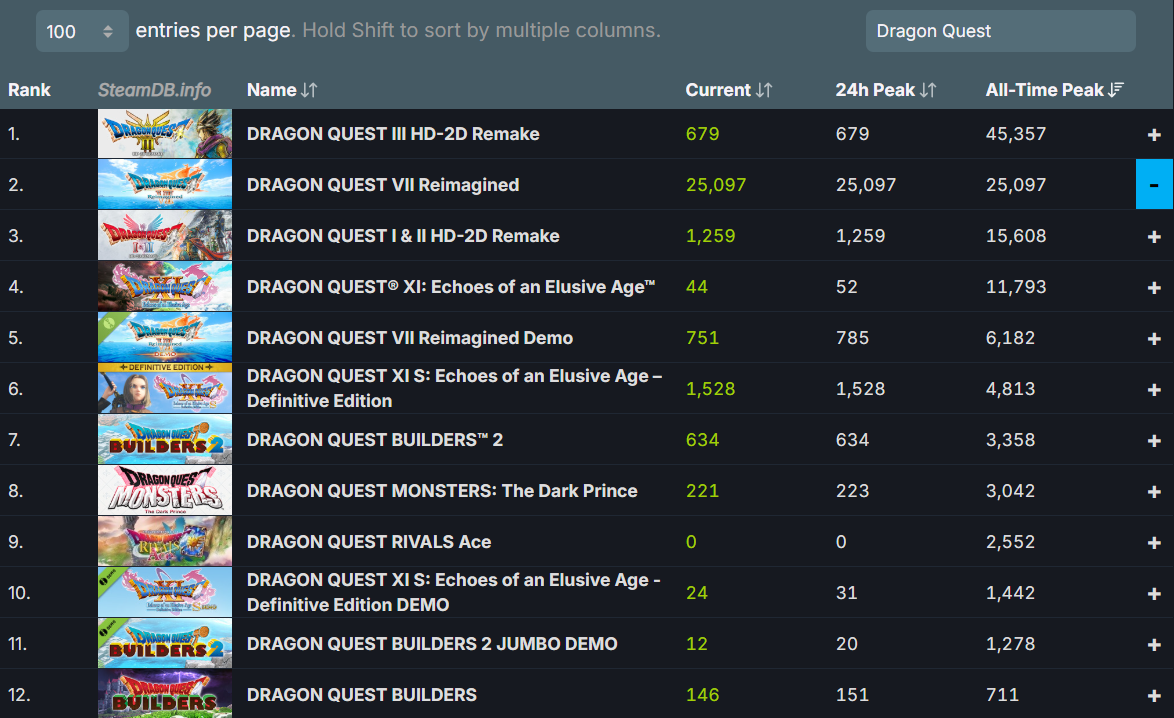Open DRAGON QUEST BUILDERS 2 JUMBO DEMO link
The height and width of the screenshot is (718, 1174).
click(x=432, y=644)
